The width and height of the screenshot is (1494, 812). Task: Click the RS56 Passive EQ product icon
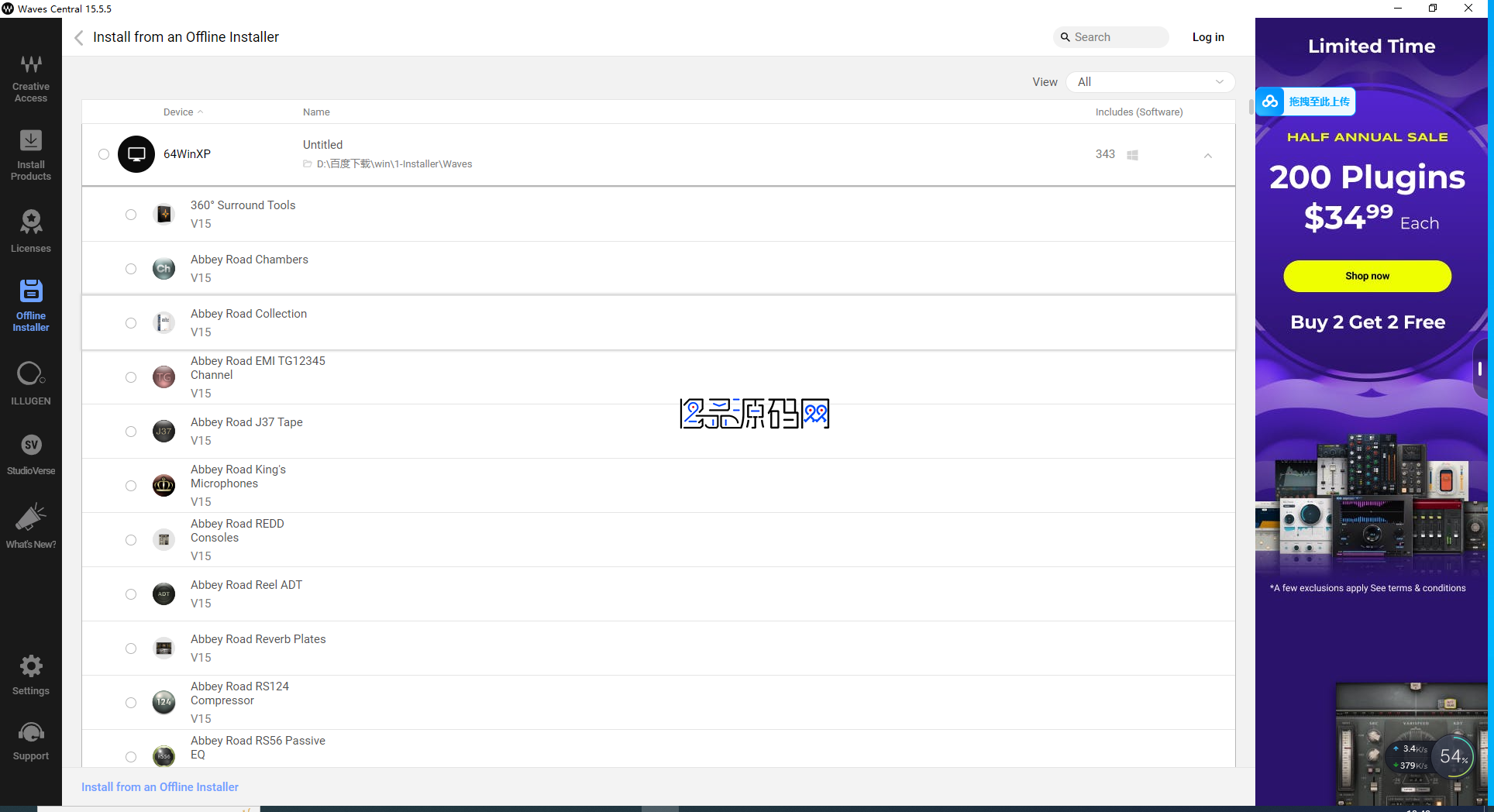pos(164,756)
